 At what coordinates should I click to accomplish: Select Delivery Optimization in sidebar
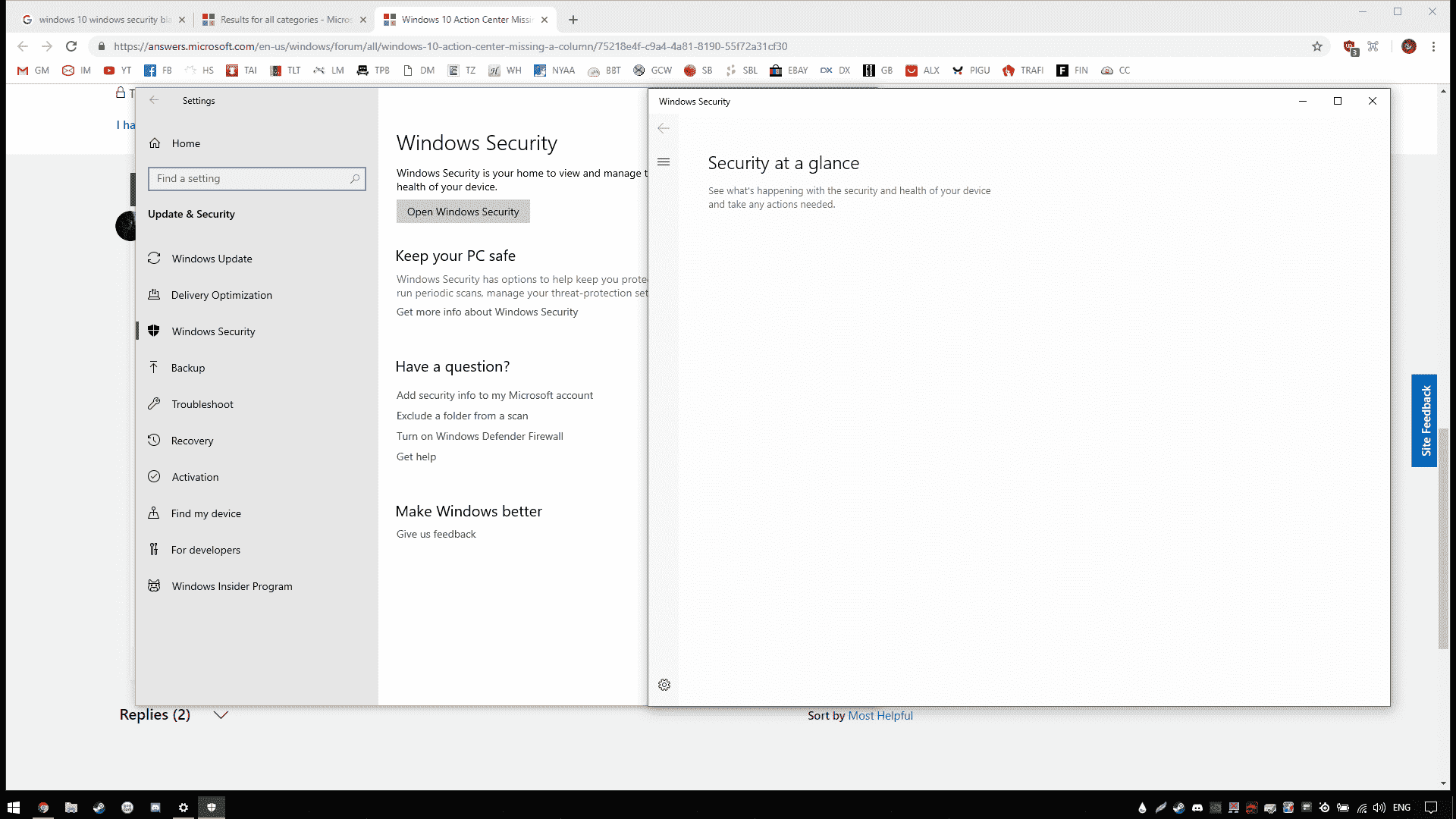point(256,295)
